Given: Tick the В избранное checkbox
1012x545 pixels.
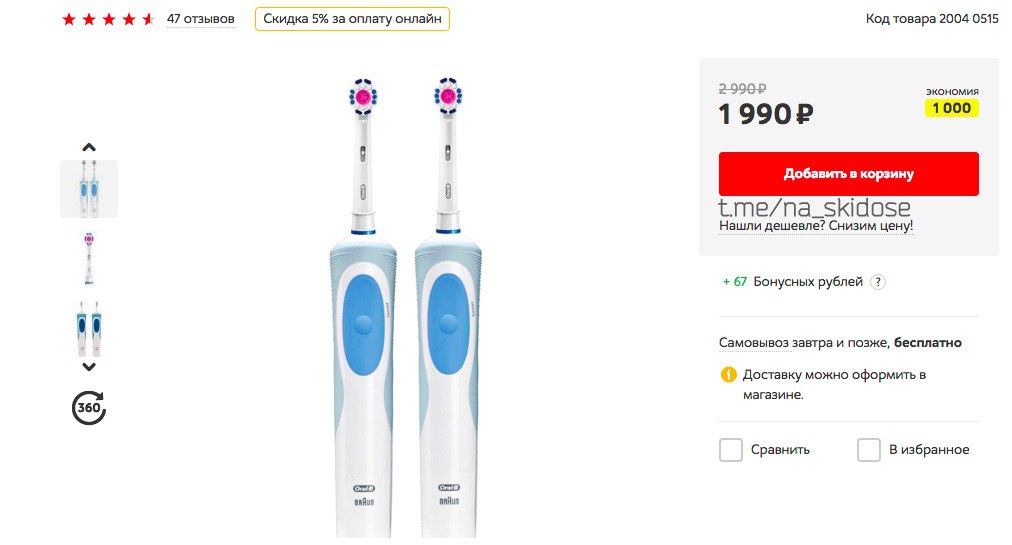Looking at the screenshot, I should coord(869,450).
